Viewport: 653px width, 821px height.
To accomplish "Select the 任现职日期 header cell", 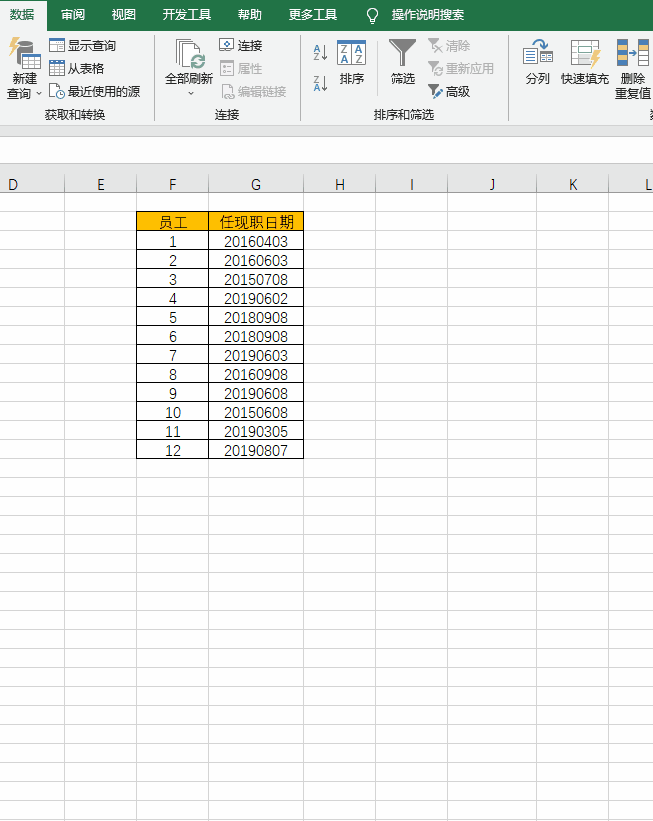I will [256, 221].
